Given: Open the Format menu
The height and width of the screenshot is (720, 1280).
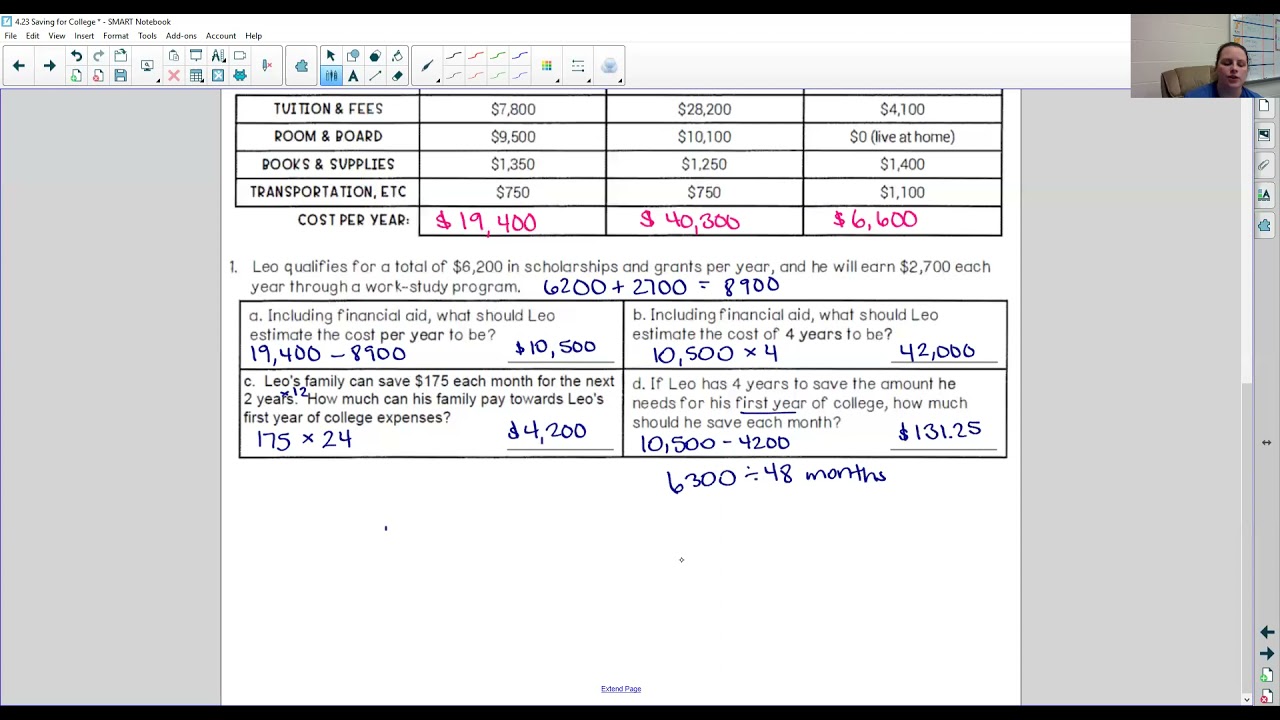Looking at the screenshot, I should [x=116, y=36].
